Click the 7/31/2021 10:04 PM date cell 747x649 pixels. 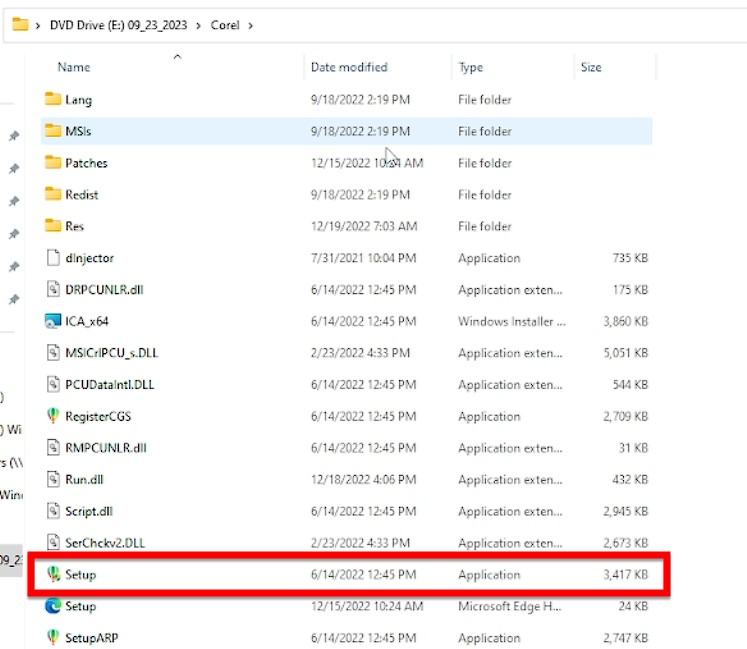pyautogui.click(x=363, y=258)
